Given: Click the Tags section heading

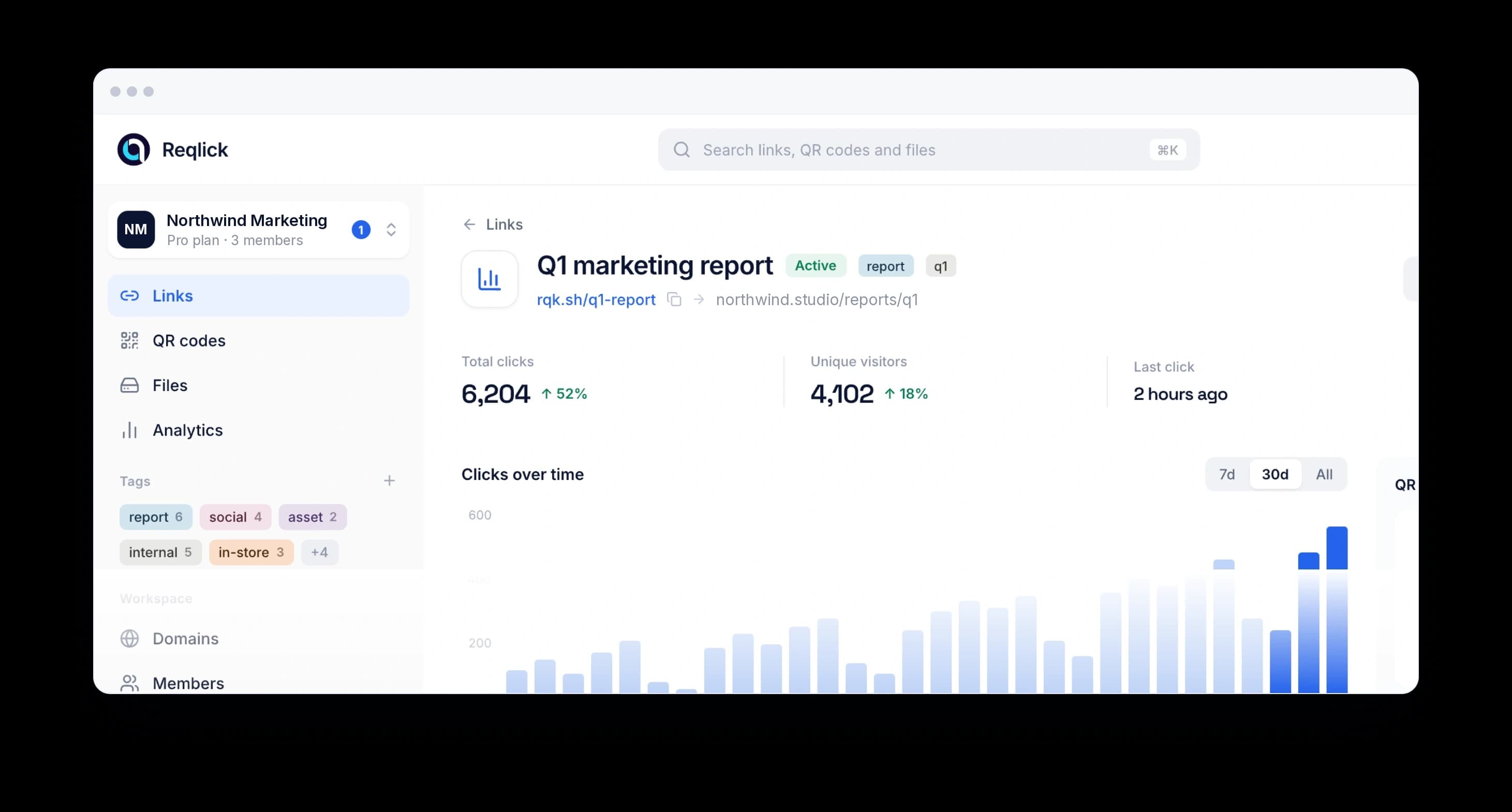Looking at the screenshot, I should [135, 481].
